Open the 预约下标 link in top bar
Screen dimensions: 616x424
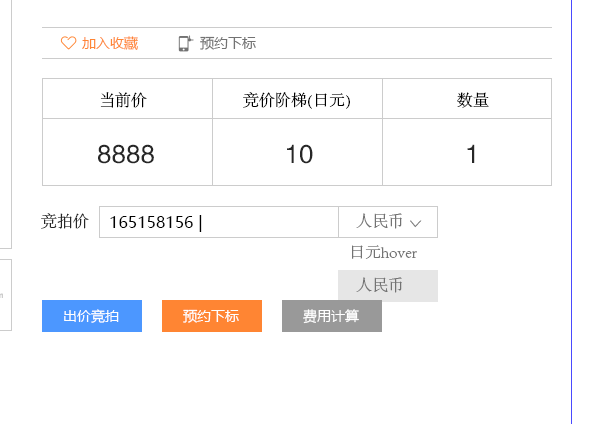pyautogui.click(x=228, y=43)
